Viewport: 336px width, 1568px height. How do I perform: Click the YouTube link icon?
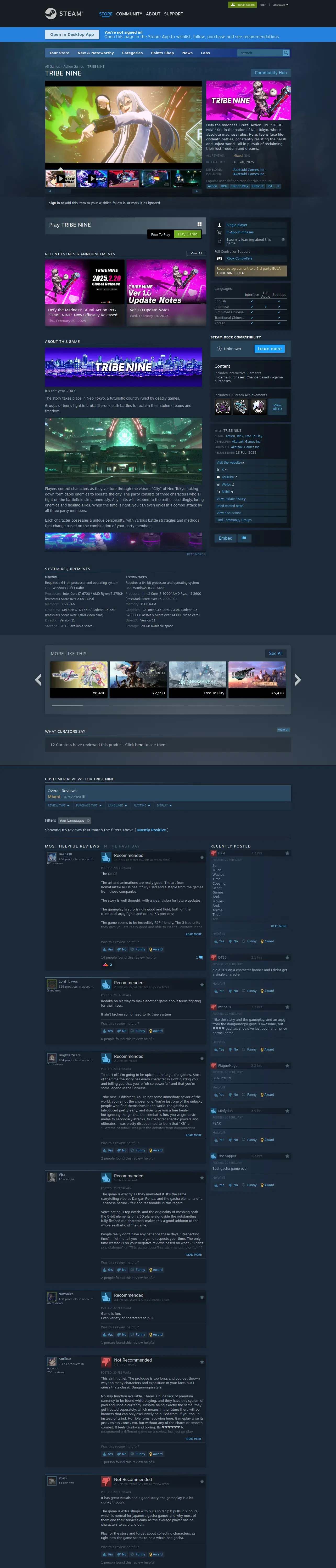click(218, 477)
